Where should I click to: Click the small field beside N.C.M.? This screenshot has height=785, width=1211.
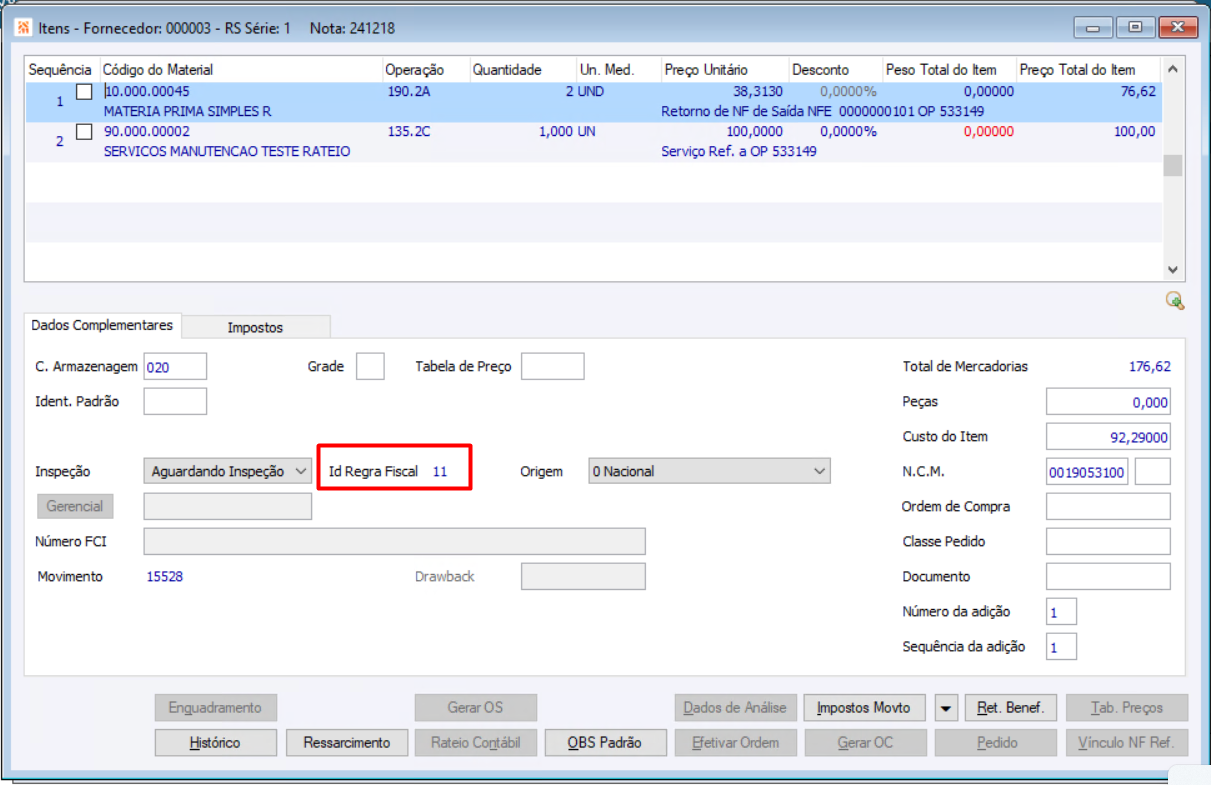[x=1153, y=472]
